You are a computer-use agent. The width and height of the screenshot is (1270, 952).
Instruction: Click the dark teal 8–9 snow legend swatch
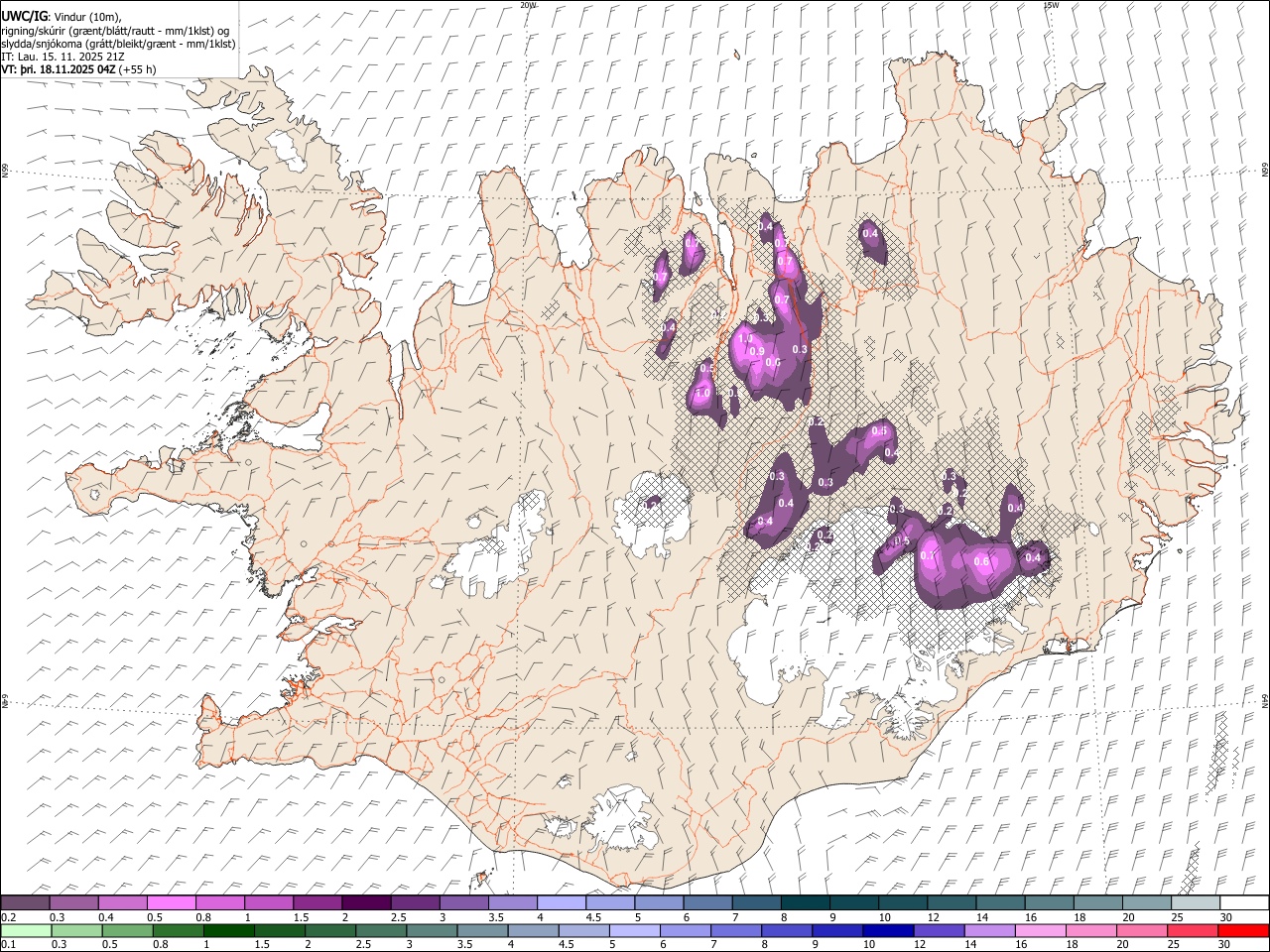coord(805,902)
